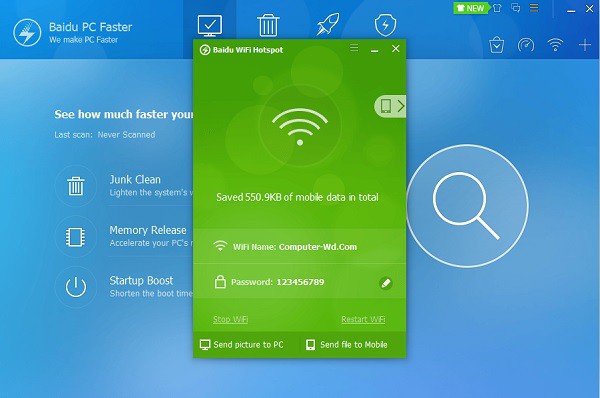Click the padlock icon beside Password

(220, 282)
